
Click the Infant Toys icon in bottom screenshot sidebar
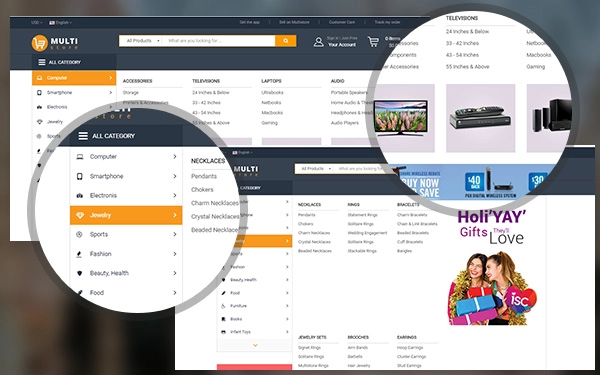[x=223, y=332]
